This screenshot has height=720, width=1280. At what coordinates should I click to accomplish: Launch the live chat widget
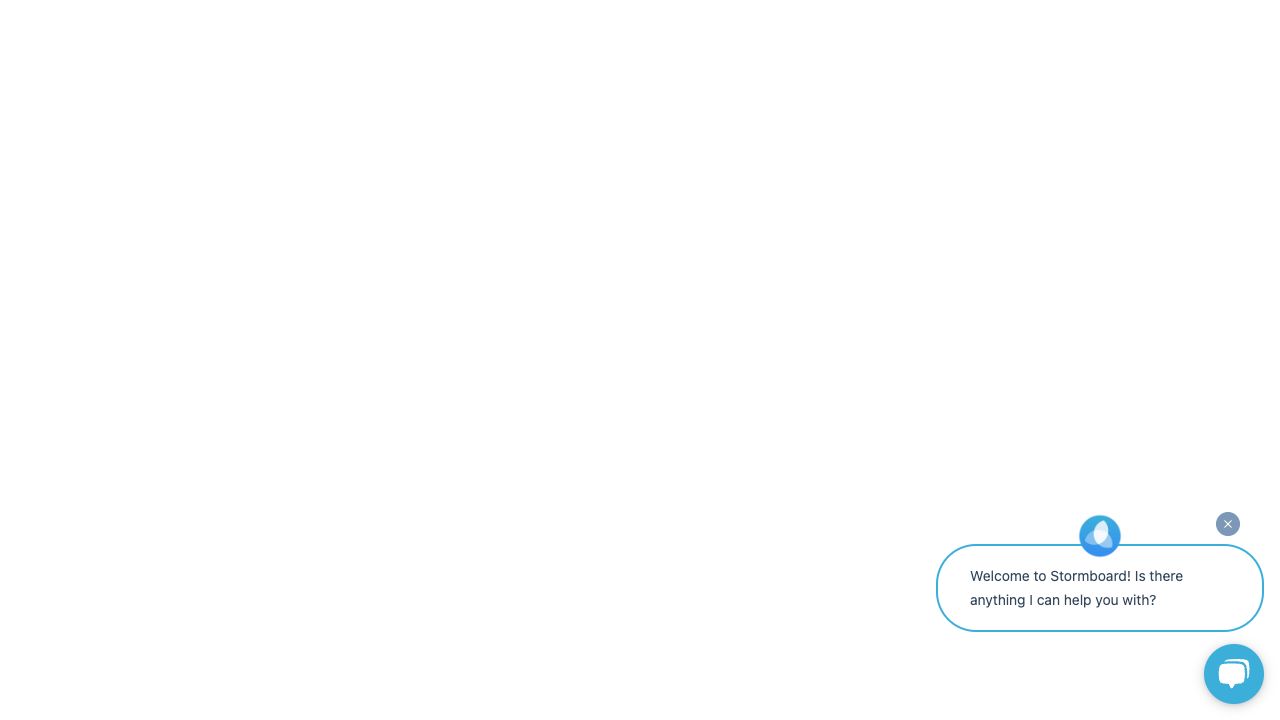pos(1233,674)
